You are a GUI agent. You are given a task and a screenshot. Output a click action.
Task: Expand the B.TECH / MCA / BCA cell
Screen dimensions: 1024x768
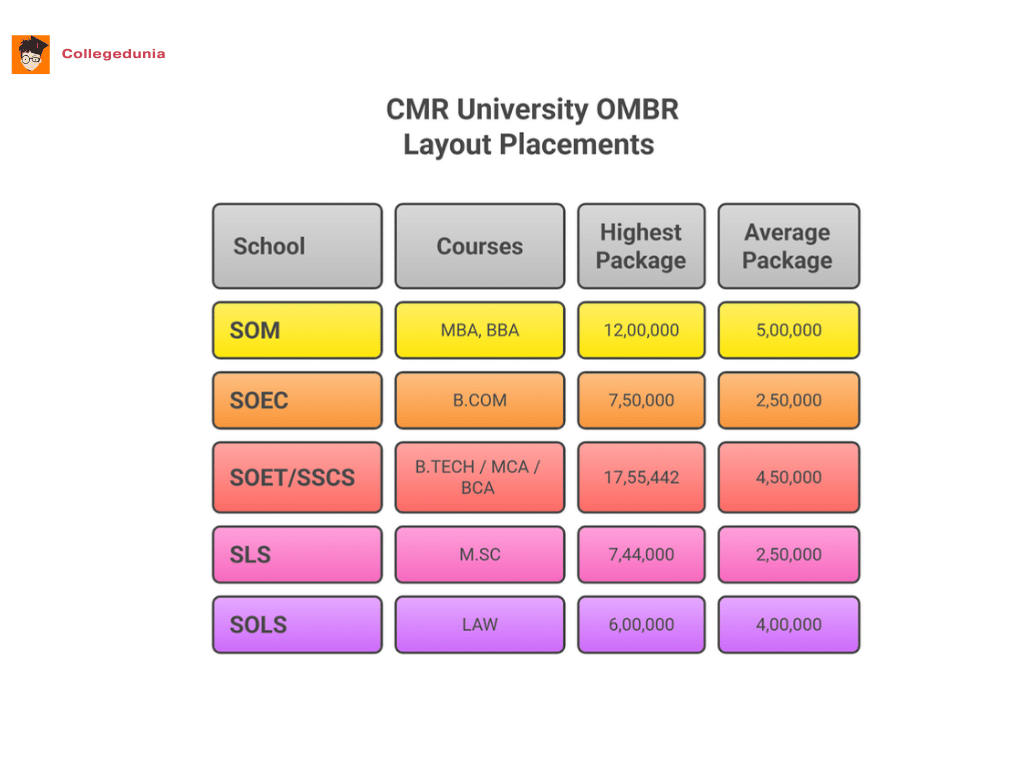coord(479,477)
